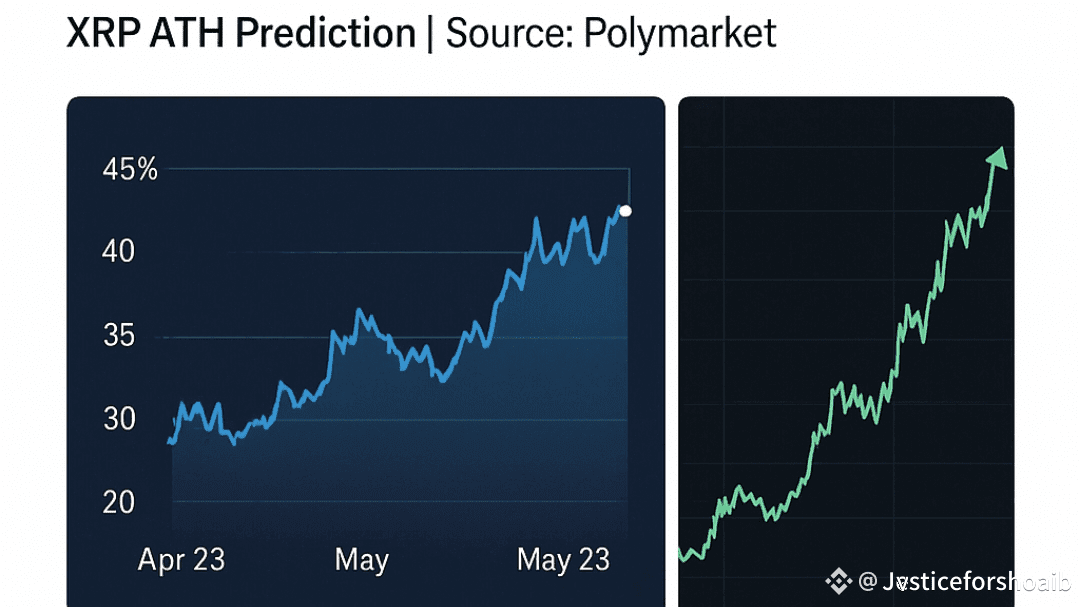
Task: Select the middle May date label
Action: pos(361,560)
